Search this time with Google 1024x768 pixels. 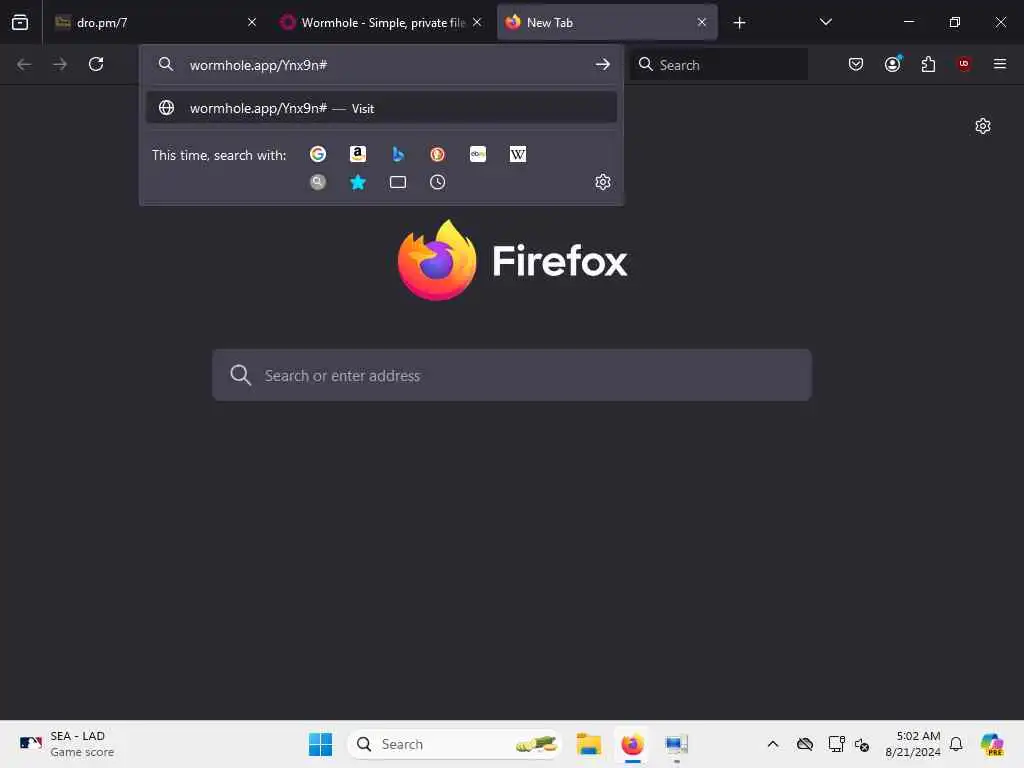click(x=318, y=154)
